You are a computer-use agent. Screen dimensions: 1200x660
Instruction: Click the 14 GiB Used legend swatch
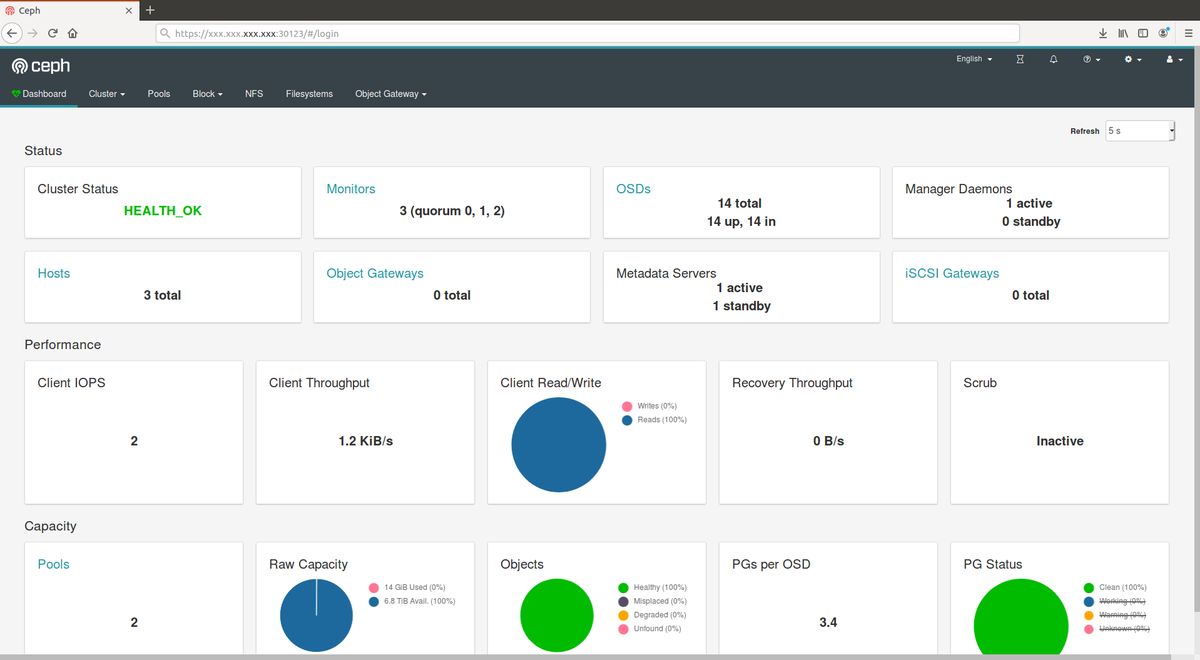coord(374,588)
